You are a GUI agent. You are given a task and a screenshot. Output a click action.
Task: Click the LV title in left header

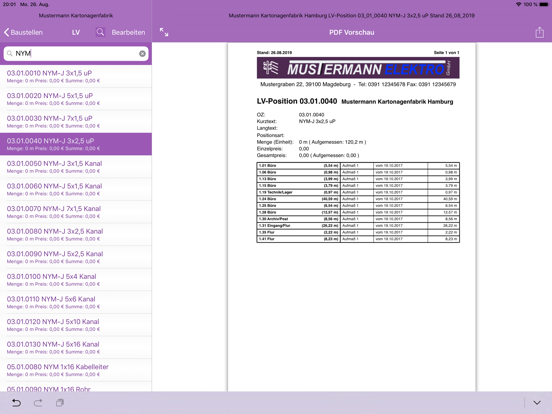[76, 32]
